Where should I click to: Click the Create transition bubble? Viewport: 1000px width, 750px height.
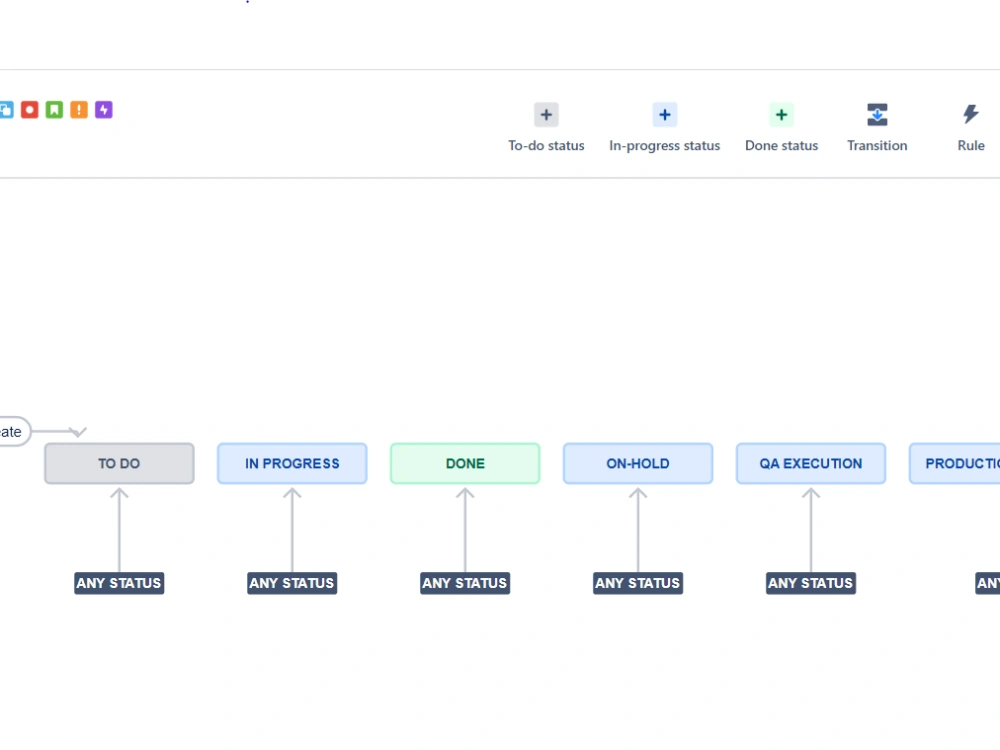tap(12, 431)
